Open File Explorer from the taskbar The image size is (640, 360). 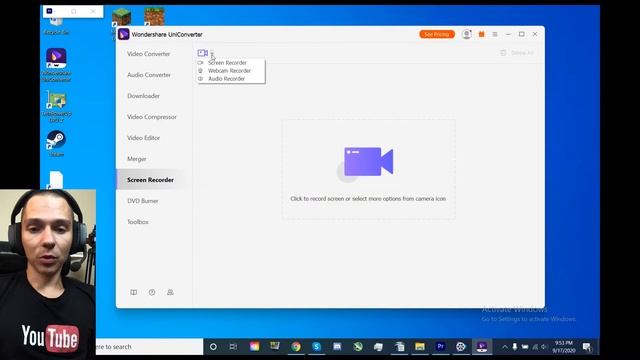click(420, 347)
